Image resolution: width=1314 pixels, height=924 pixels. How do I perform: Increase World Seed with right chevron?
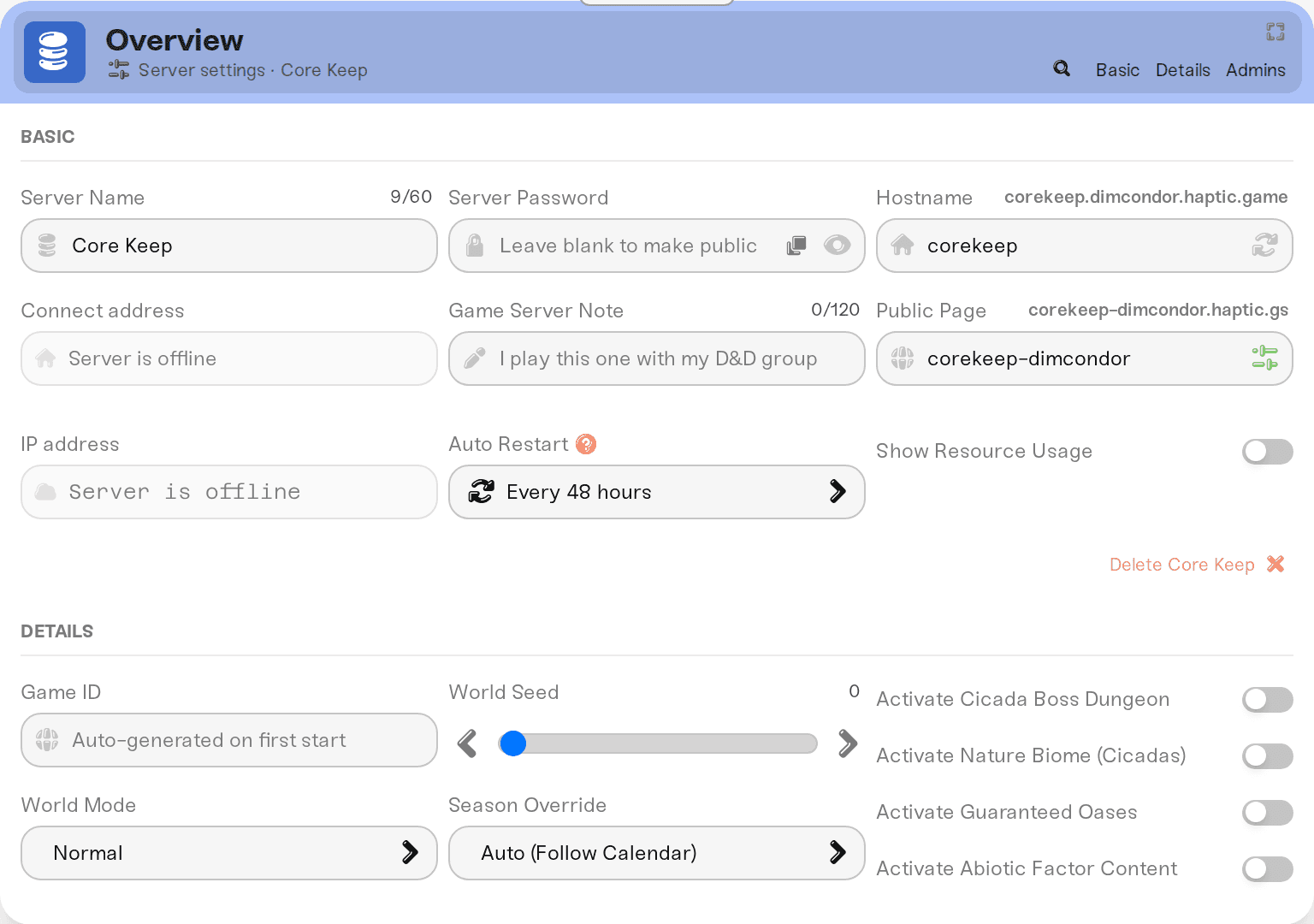[848, 743]
